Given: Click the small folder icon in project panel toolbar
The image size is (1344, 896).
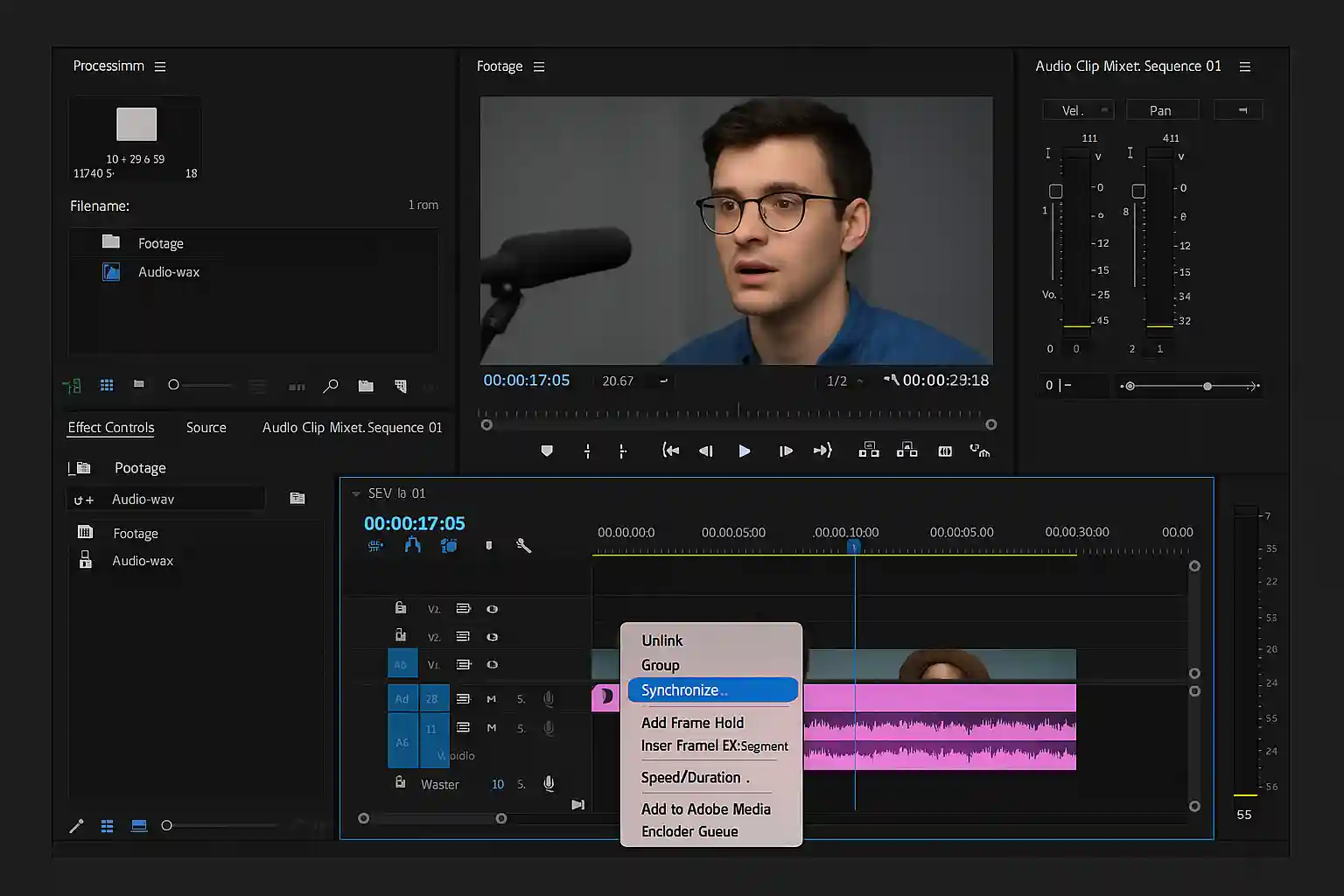Looking at the screenshot, I should point(138,384).
